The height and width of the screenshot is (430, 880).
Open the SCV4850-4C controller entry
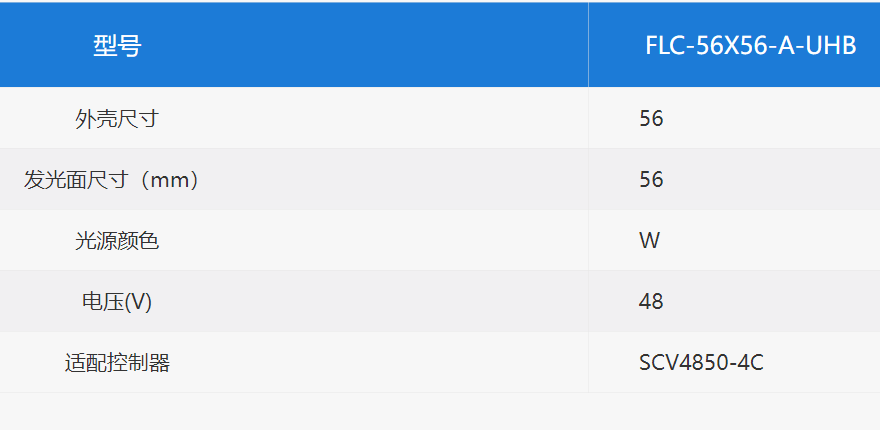(x=701, y=363)
